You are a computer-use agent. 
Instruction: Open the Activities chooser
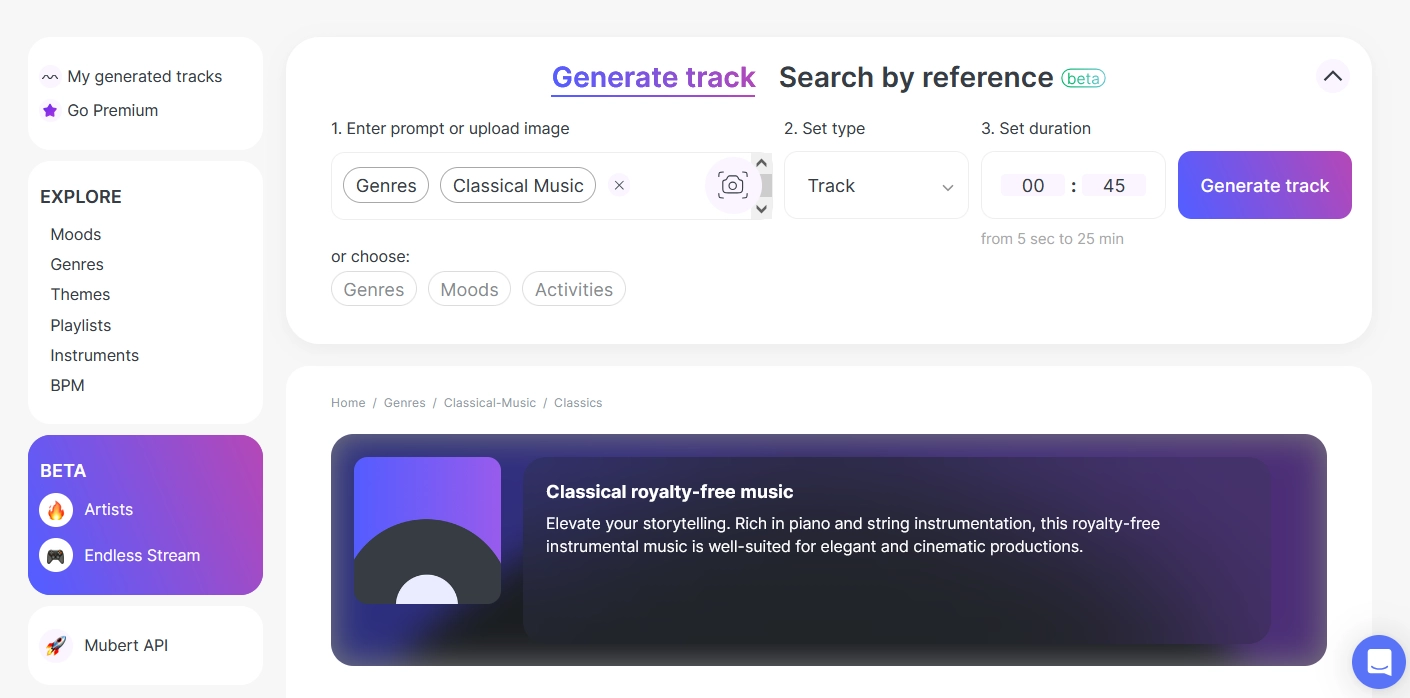tap(574, 289)
